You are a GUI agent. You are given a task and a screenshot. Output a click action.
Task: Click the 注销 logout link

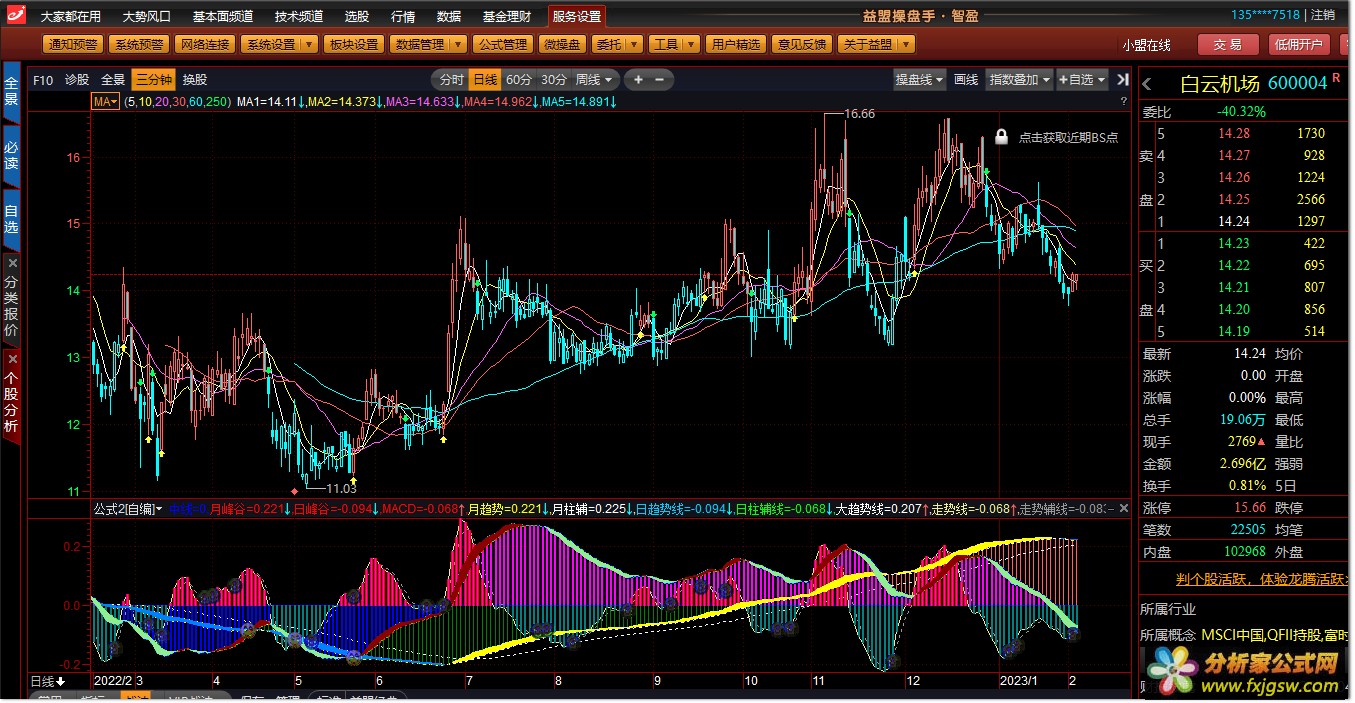click(x=1323, y=15)
